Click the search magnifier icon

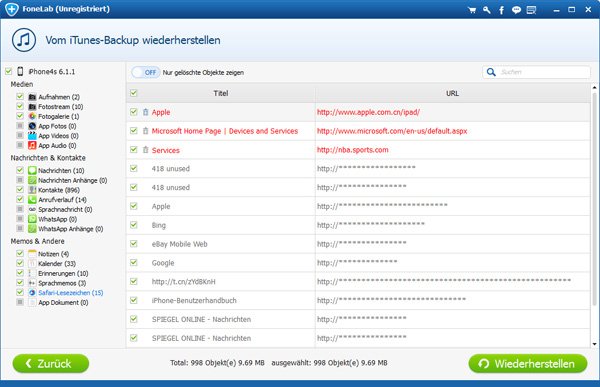click(x=491, y=72)
